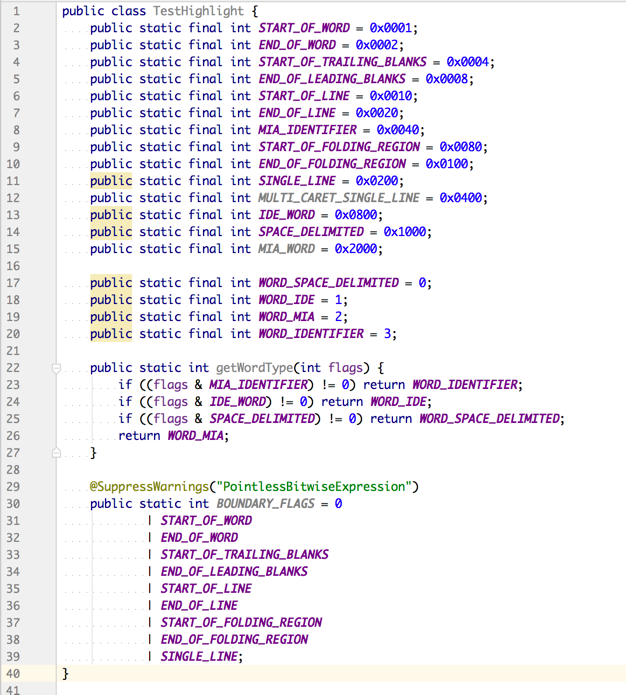626x695 pixels.
Task: Click the value 0x0008
Action: 447,79
